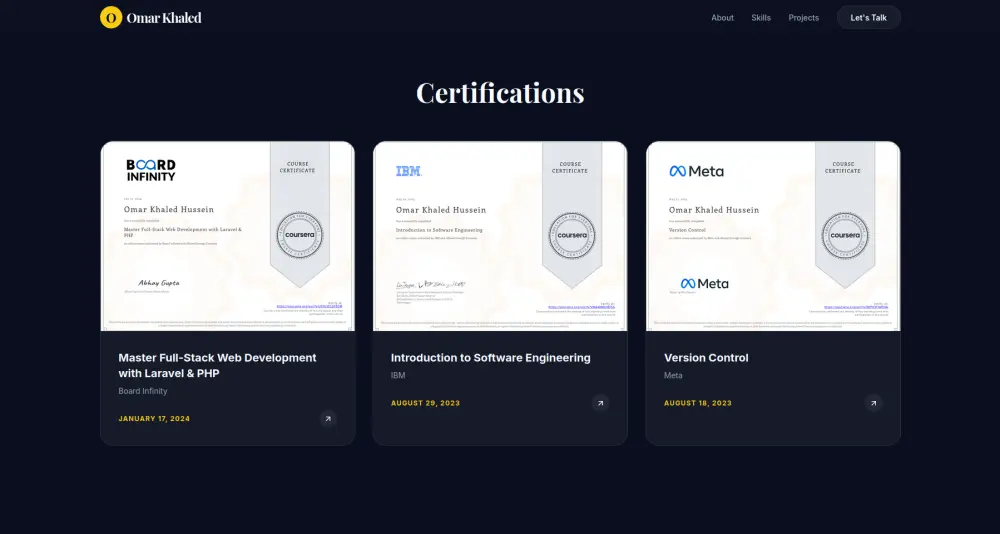
Task: Click the Certifications heading
Action: point(500,93)
